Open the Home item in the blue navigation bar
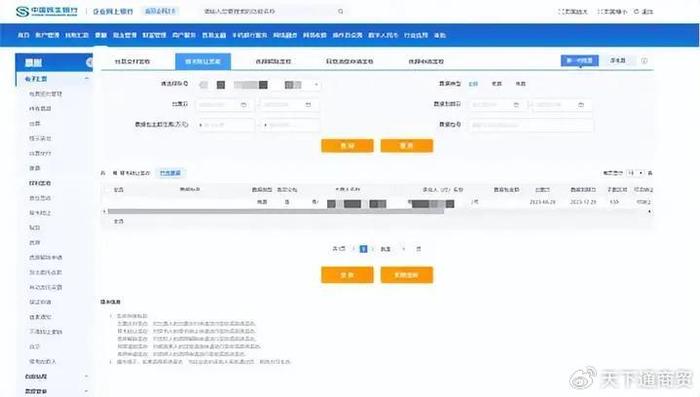Image resolution: width=700 pixels, height=397 pixels. click(x=23, y=35)
